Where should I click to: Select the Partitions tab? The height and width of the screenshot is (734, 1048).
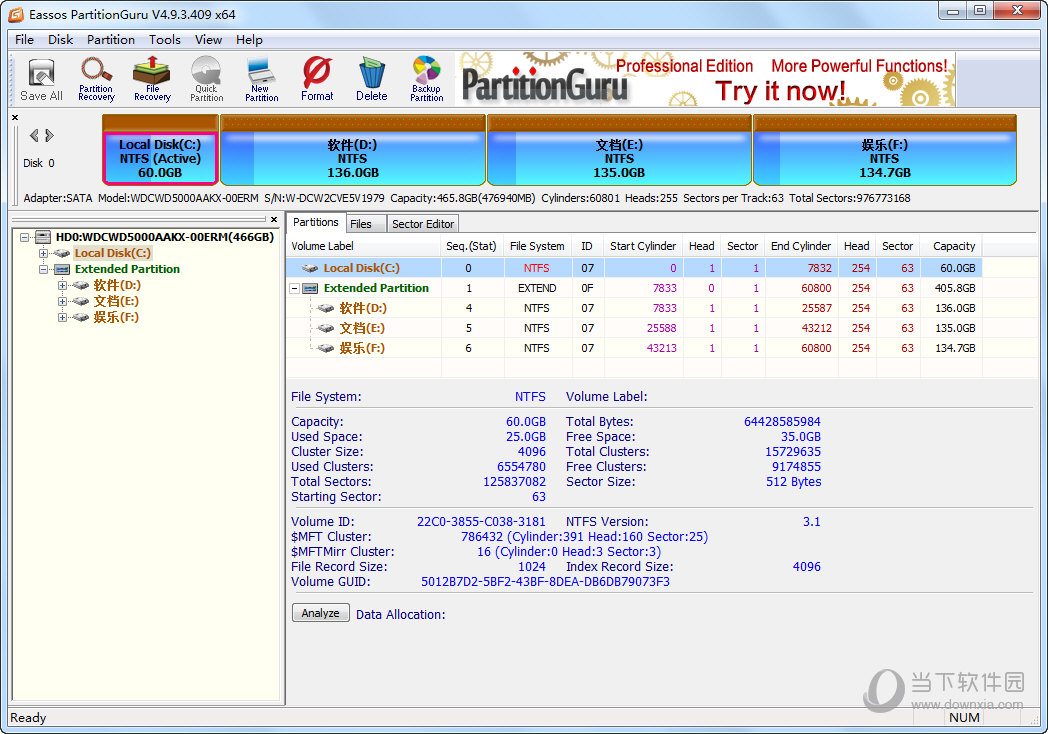[x=315, y=222]
